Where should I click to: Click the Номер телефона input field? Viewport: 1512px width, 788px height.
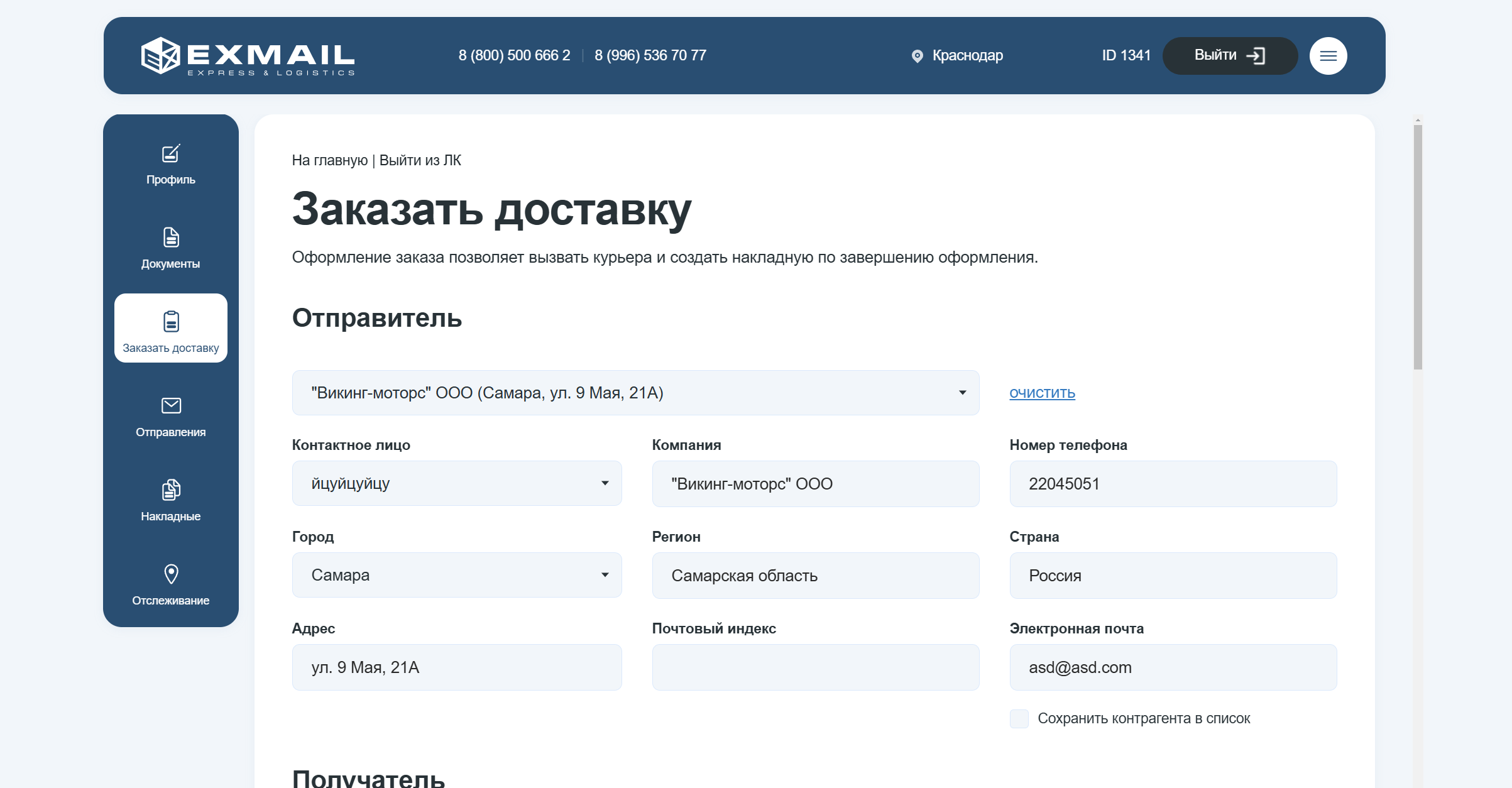(x=1173, y=484)
